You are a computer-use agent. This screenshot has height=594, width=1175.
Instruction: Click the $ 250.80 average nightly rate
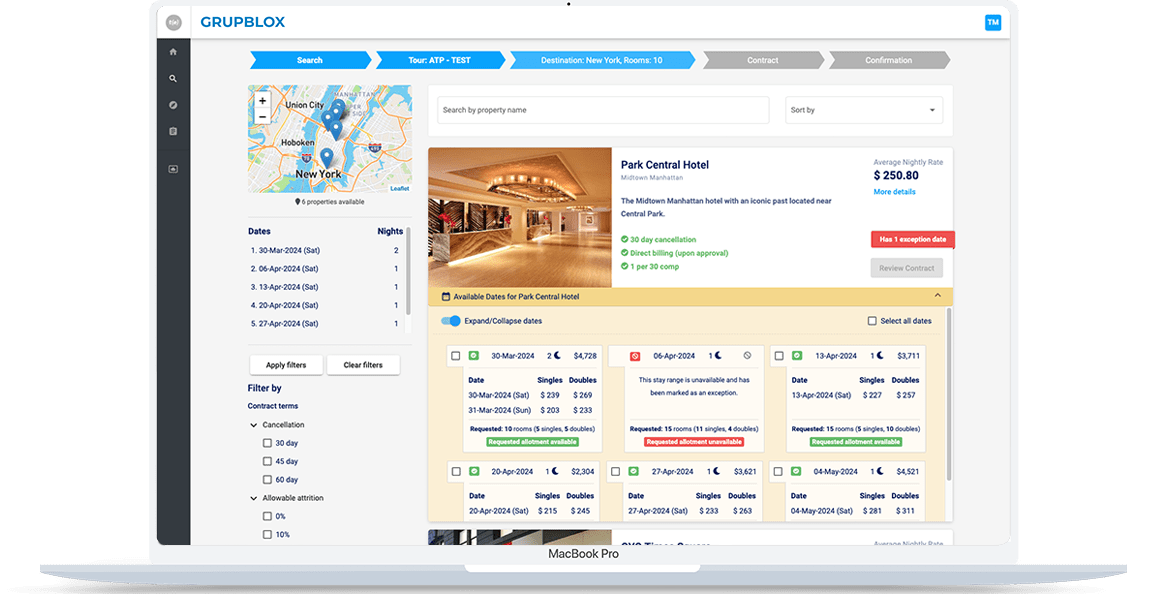click(x=896, y=175)
